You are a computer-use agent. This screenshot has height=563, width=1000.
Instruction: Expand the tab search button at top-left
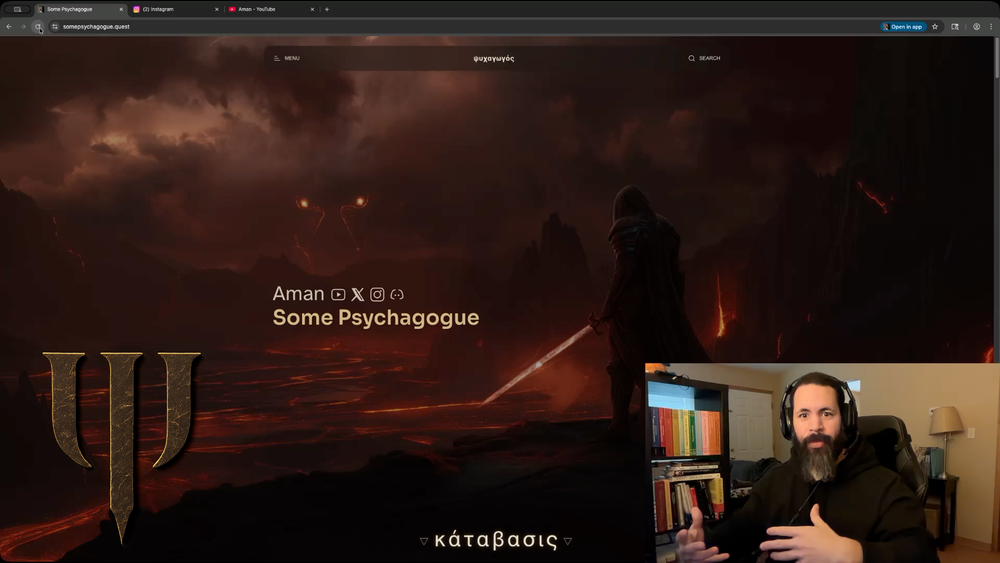coord(17,9)
